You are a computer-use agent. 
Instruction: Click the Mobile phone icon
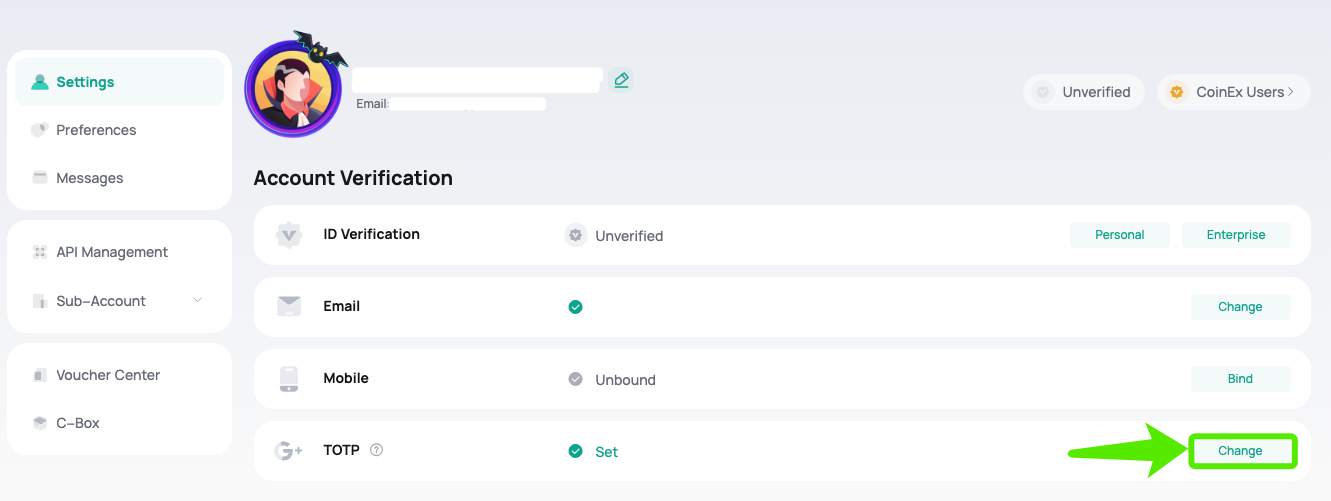point(289,379)
